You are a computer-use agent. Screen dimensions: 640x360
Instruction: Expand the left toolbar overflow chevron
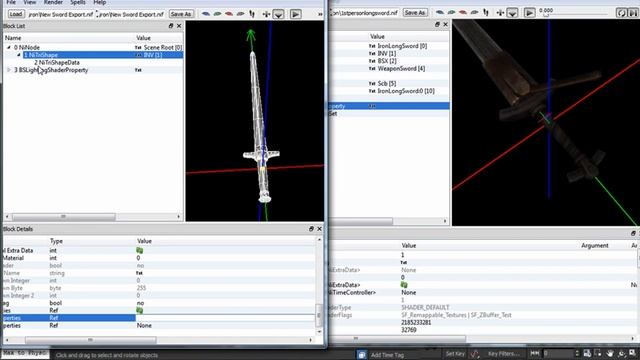[x=320, y=14]
